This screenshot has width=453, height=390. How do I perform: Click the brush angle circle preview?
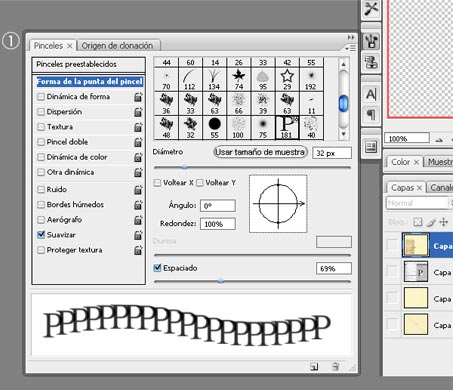278,203
